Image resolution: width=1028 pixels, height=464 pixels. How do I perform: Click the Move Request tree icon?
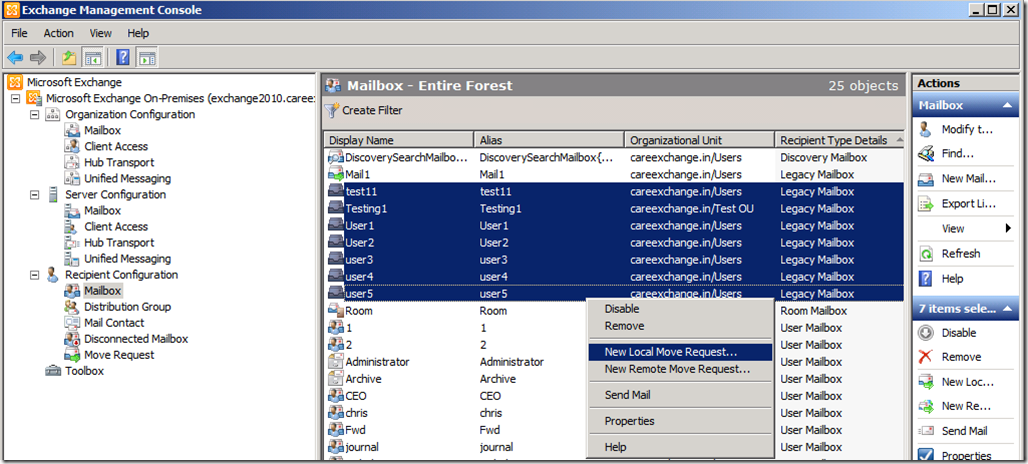click(x=72, y=355)
